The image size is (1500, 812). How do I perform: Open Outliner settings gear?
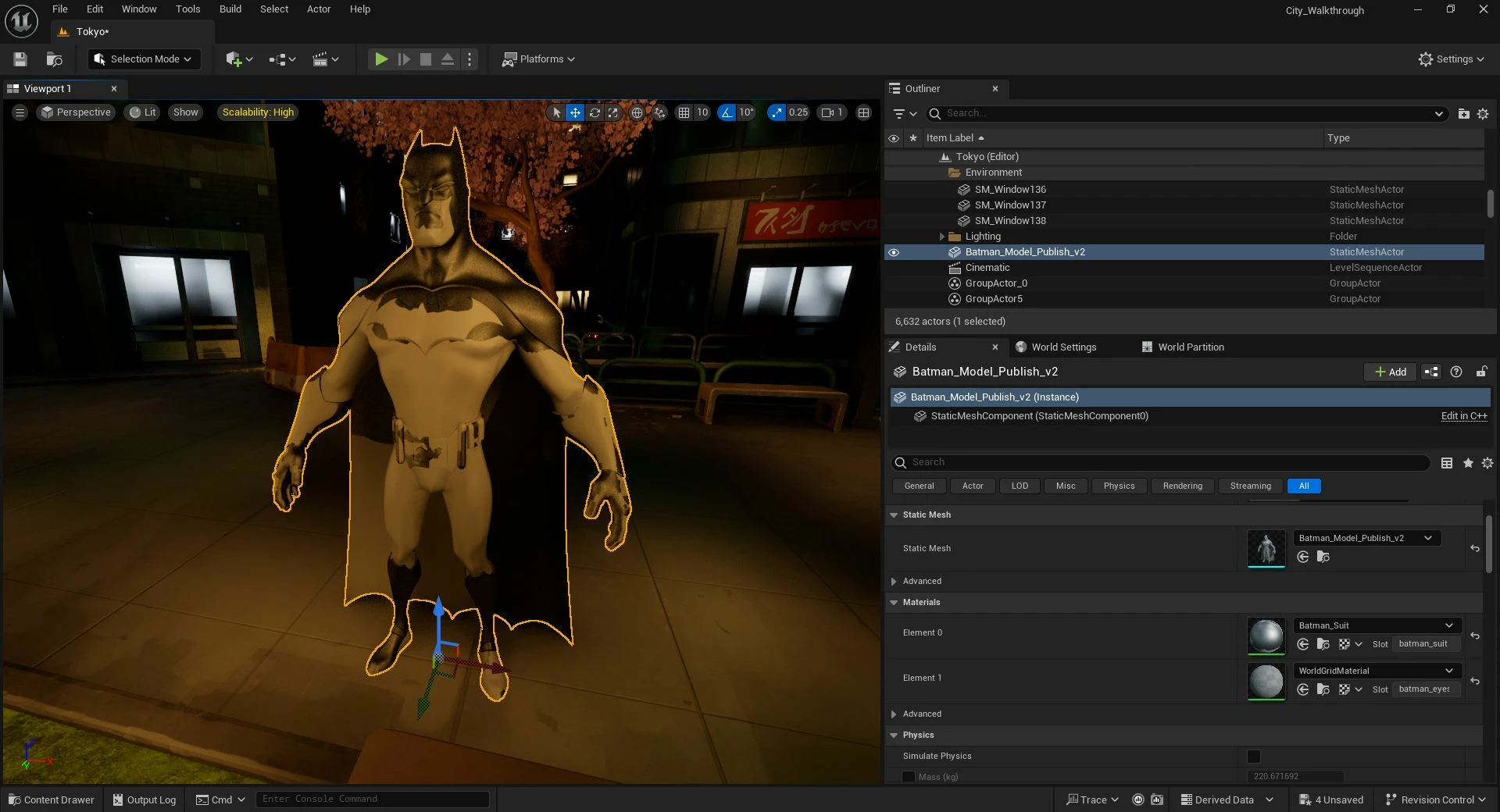pyautogui.click(x=1483, y=114)
